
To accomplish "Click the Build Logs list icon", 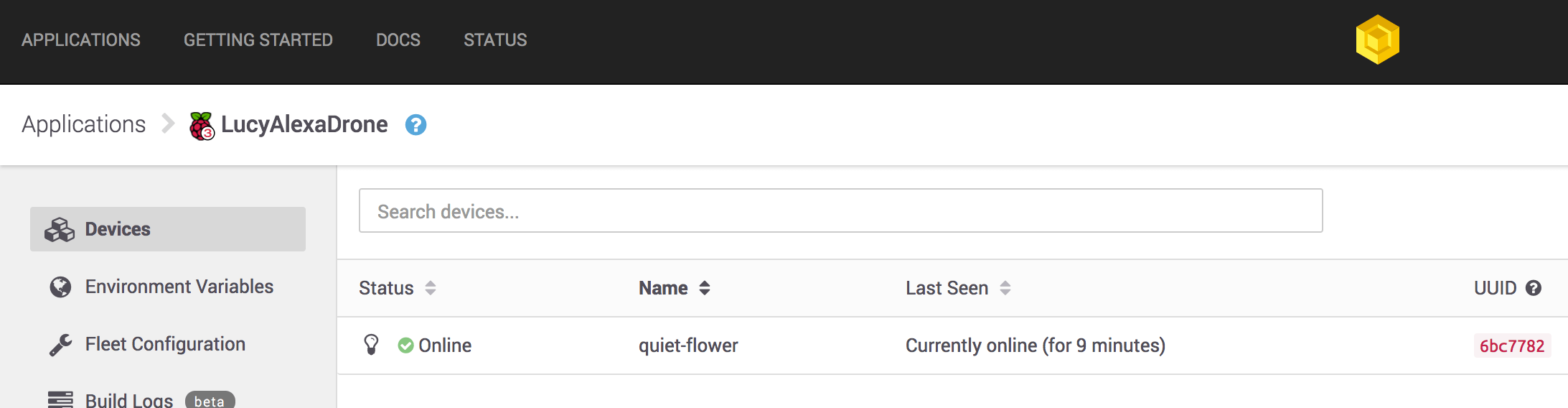I will coord(60,399).
